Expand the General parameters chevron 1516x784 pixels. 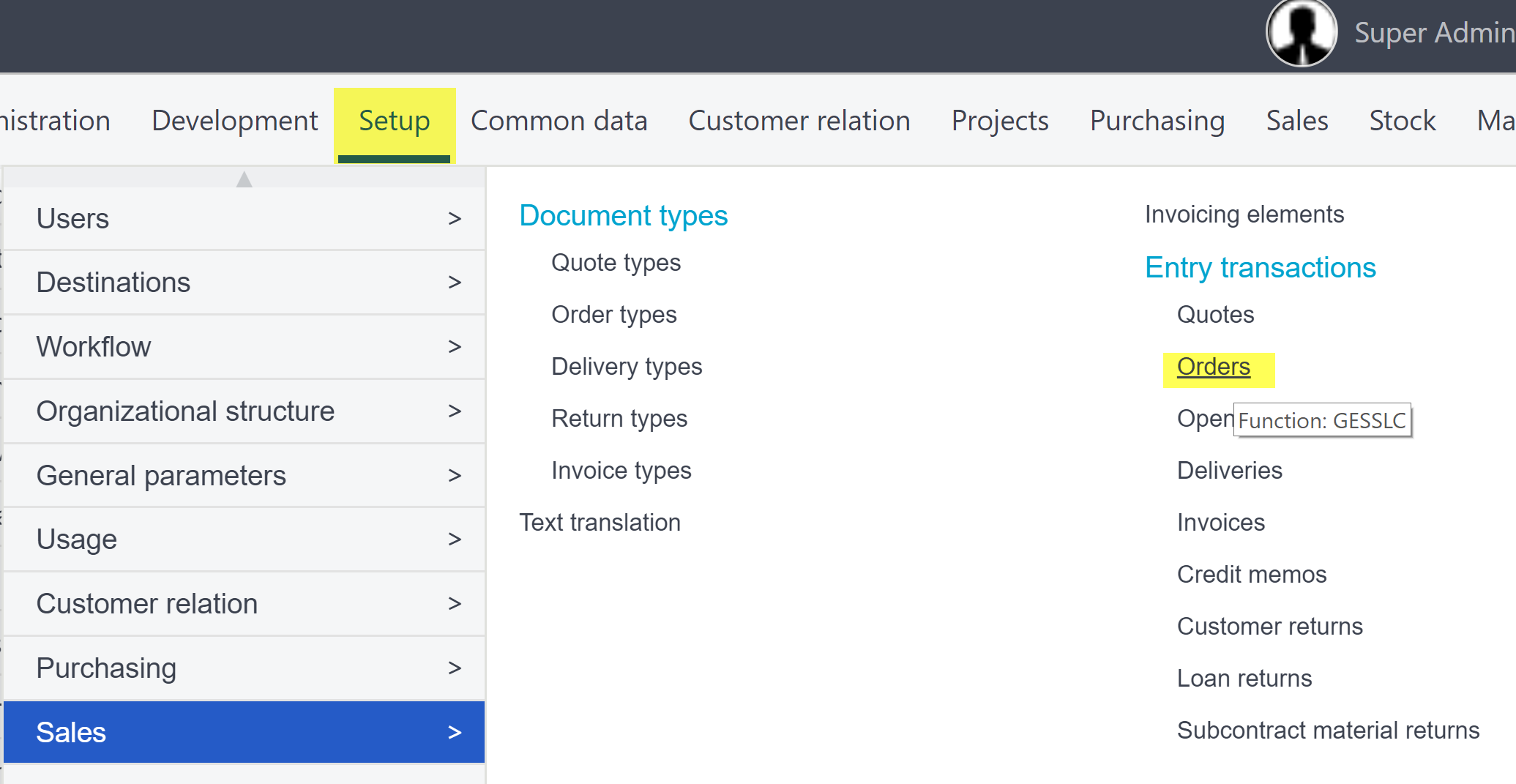pyautogui.click(x=455, y=476)
